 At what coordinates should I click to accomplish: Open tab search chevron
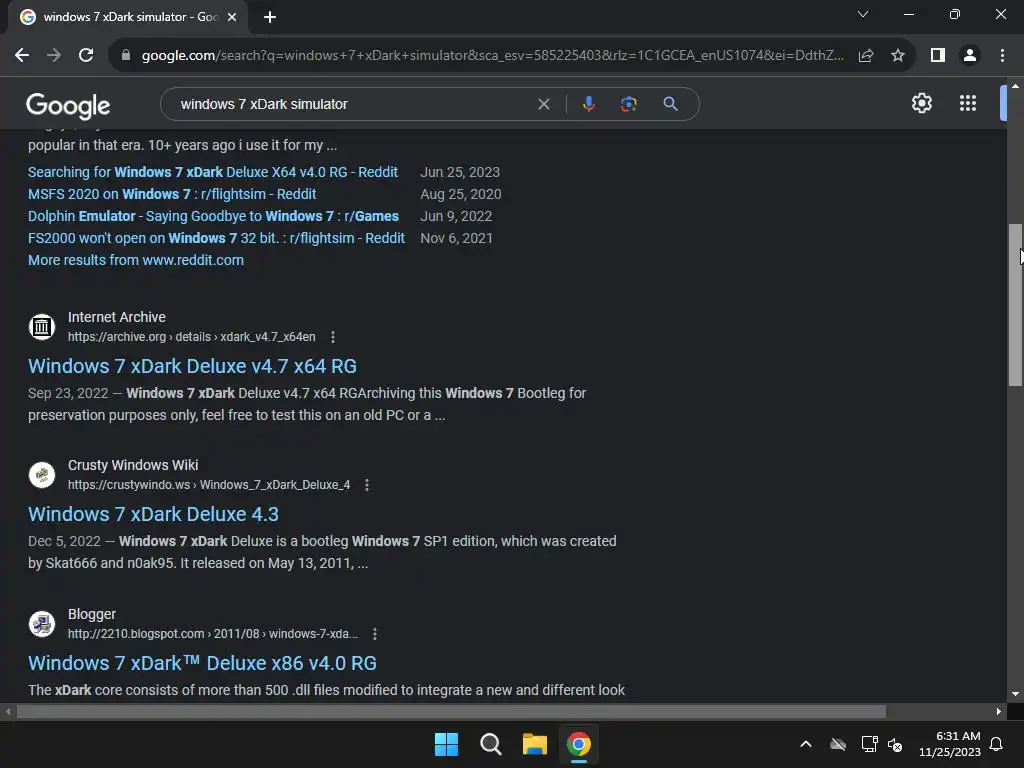863,14
